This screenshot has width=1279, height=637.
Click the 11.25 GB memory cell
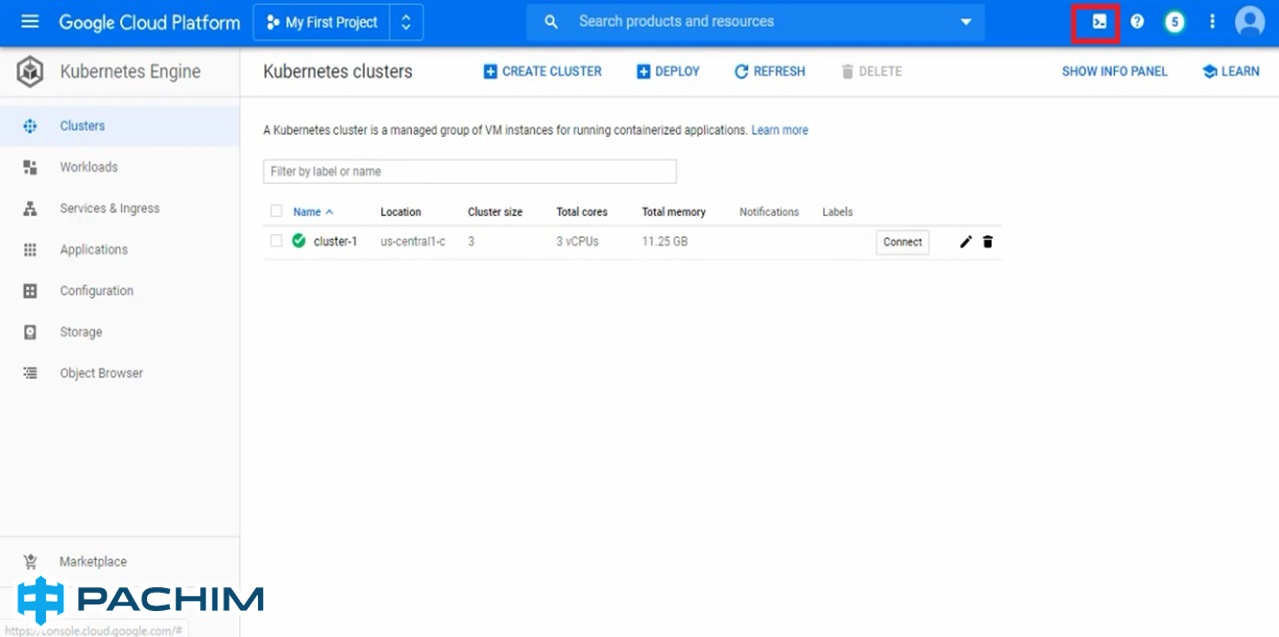click(x=665, y=242)
